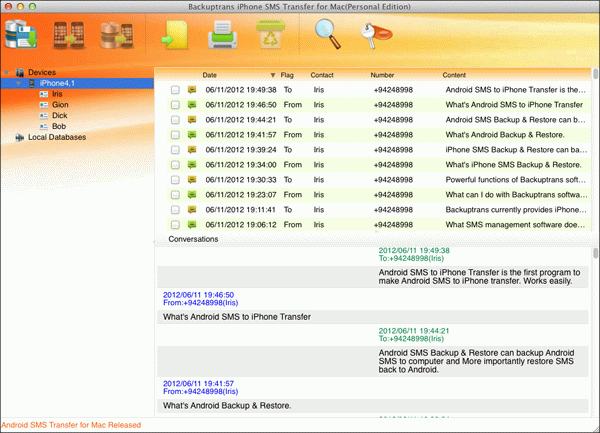
Task: Click the contact card icon beside Dick
Action: coord(44,116)
